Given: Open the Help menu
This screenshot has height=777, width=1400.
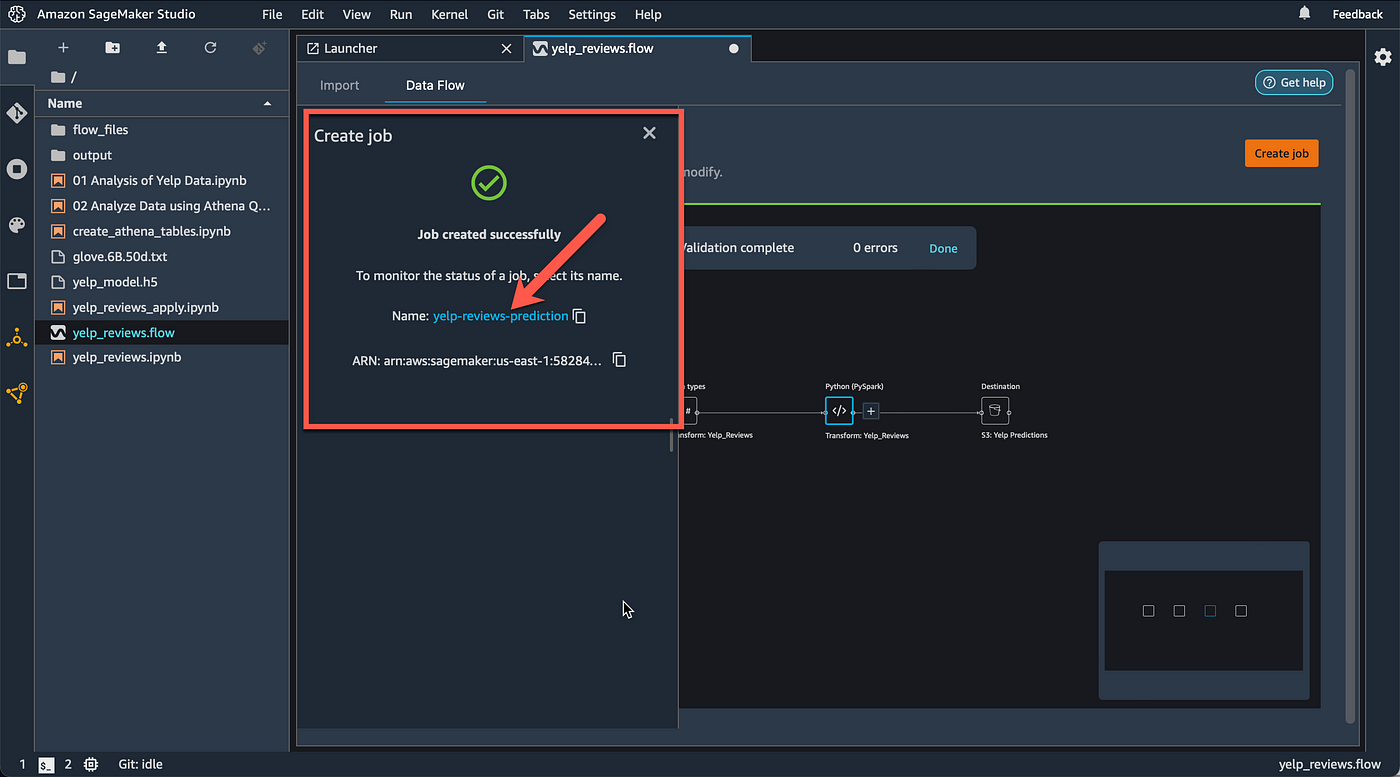Looking at the screenshot, I should [648, 14].
